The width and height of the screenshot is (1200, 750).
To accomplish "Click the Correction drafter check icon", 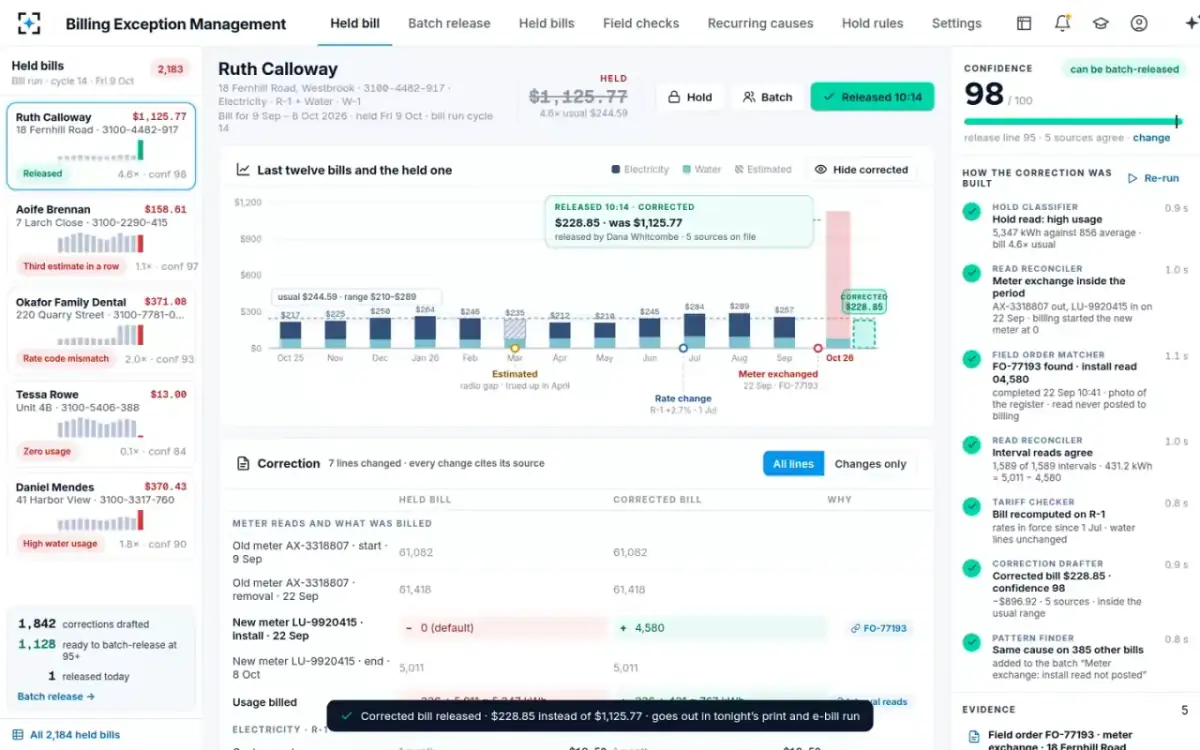I will (x=971, y=568).
